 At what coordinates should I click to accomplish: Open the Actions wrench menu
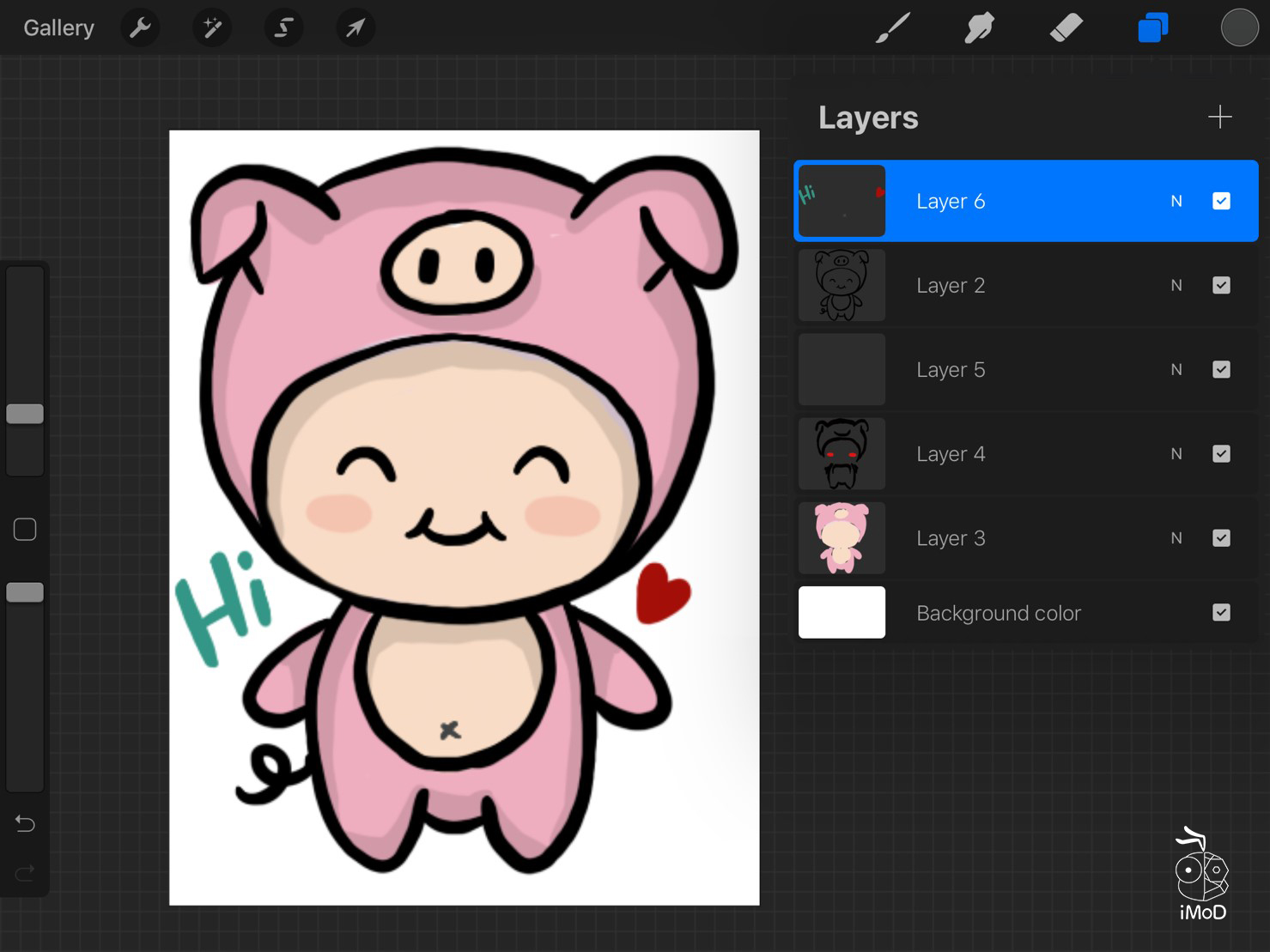[140, 28]
